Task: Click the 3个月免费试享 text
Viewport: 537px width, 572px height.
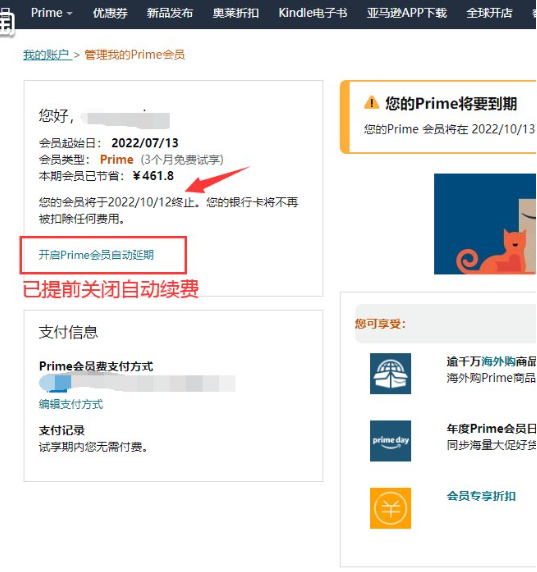Action: [182, 159]
